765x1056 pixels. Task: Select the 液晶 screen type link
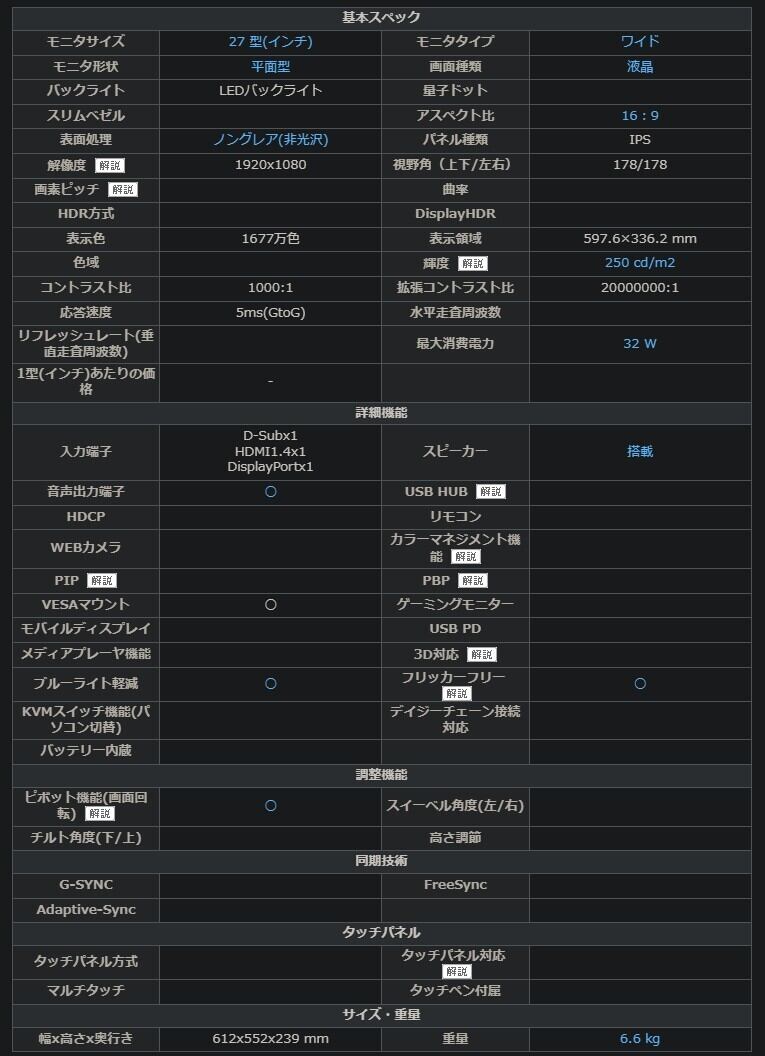click(x=640, y=67)
